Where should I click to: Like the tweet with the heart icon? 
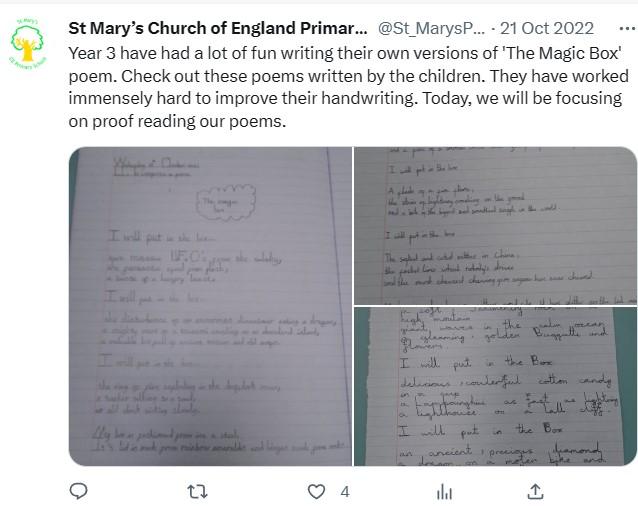click(x=317, y=491)
